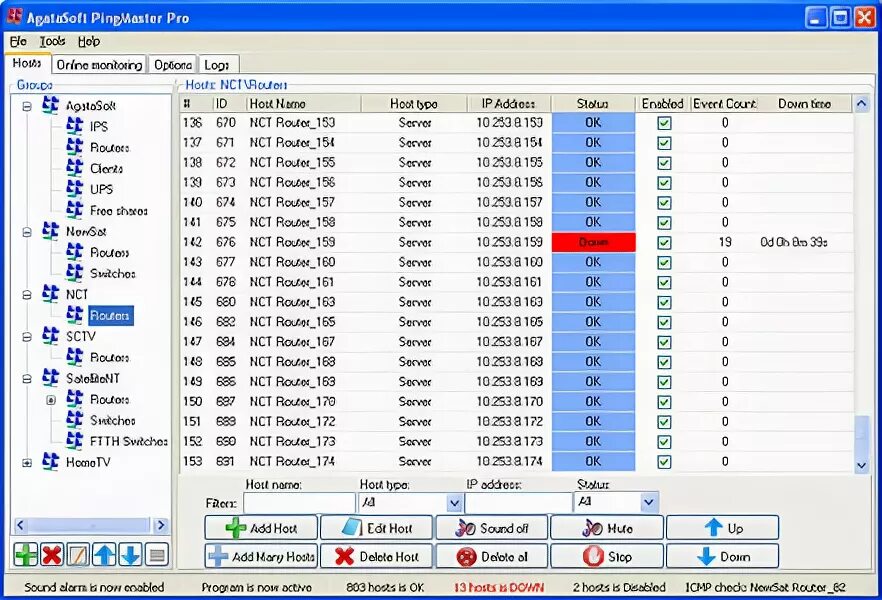Click the SCTV group icon
Viewport: 882px width, 600px height.
pyautogui.click(x=51, y=336)
